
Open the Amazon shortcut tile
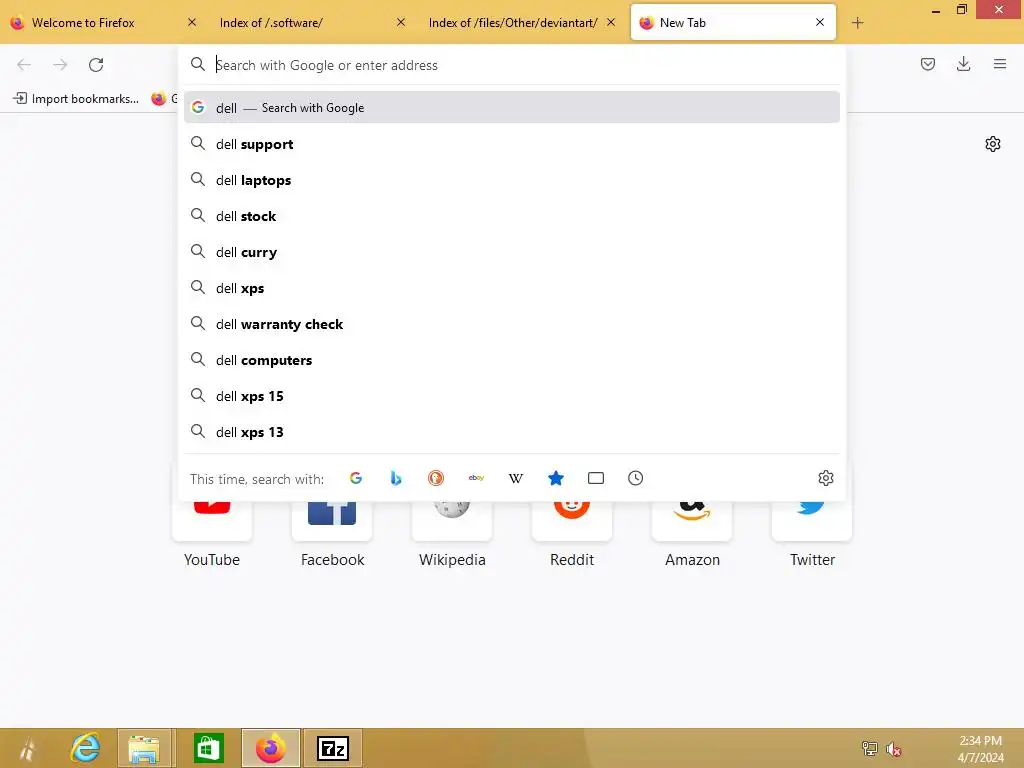click(692, 521)
